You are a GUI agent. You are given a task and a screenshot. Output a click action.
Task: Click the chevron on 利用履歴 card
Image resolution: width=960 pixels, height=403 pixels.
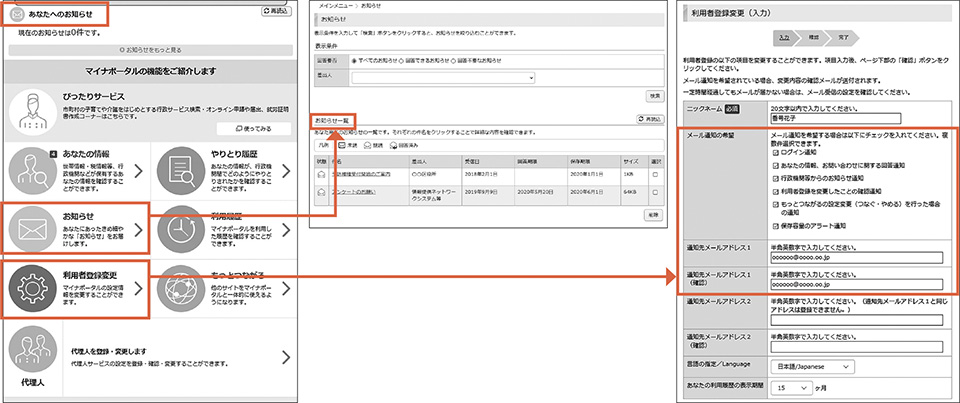point(285,229)
